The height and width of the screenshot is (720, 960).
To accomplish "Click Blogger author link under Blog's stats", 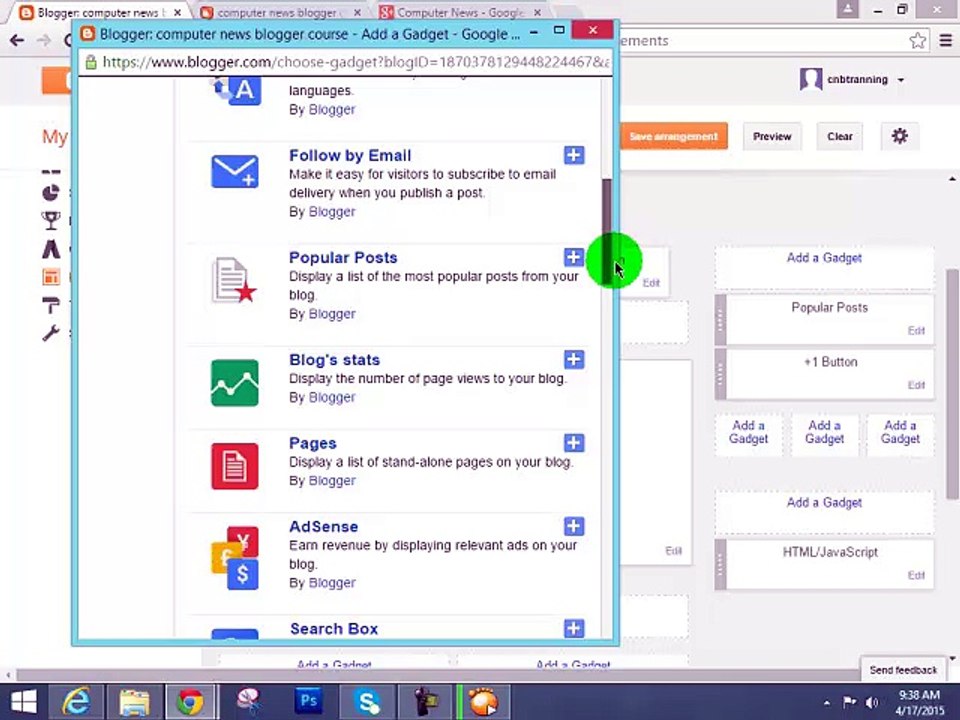I will [x=332, y=397].
